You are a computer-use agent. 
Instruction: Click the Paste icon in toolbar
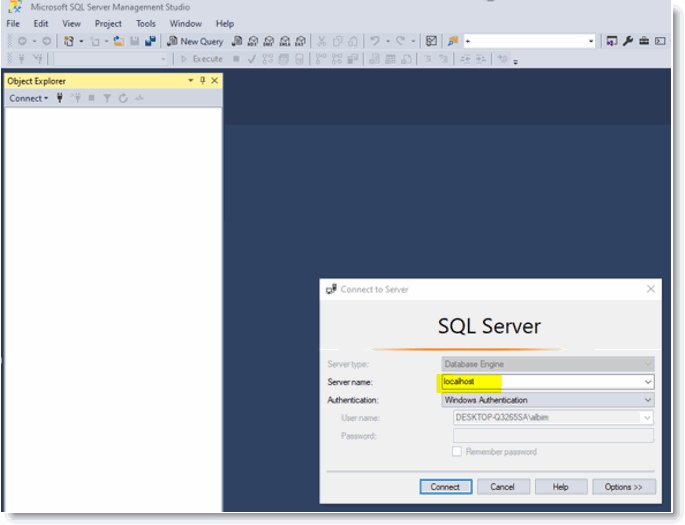click(353, 41)
